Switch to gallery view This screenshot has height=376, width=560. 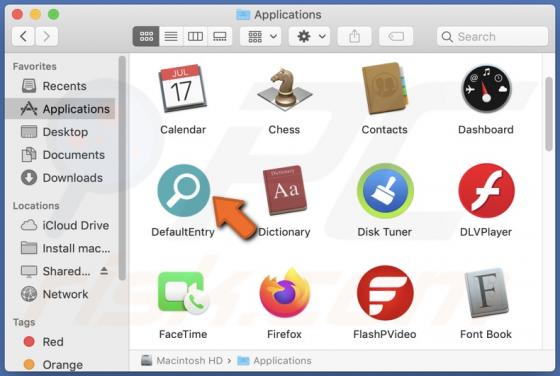[x=220, y=36]
